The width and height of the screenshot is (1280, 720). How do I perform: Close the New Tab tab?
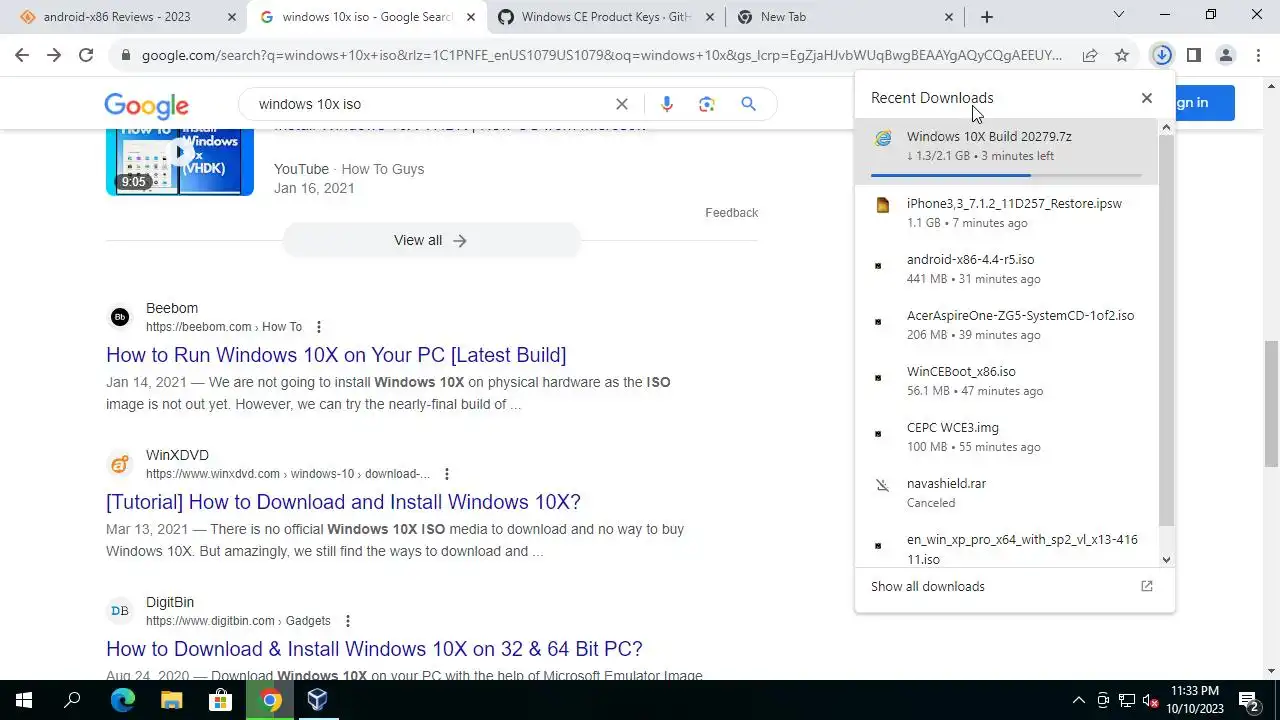click(949, 17)
